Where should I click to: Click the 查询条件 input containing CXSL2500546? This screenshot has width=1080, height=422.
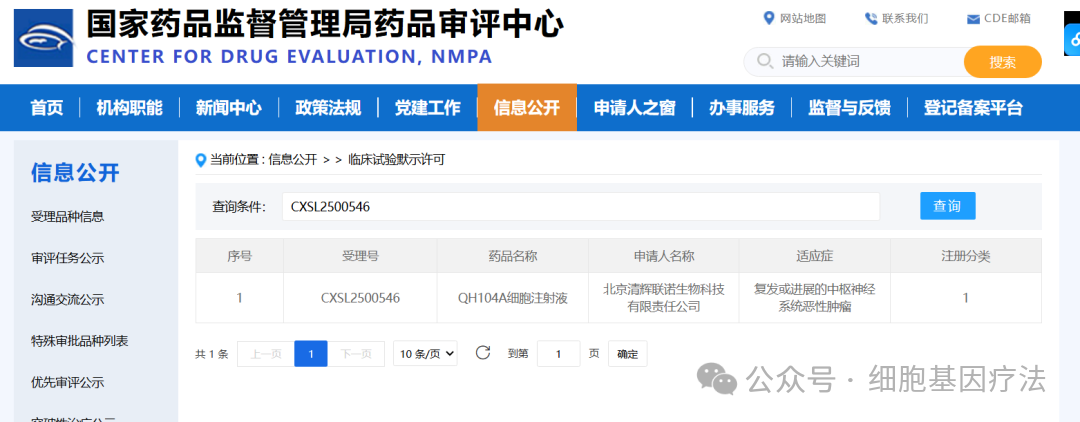coord(581,206)
